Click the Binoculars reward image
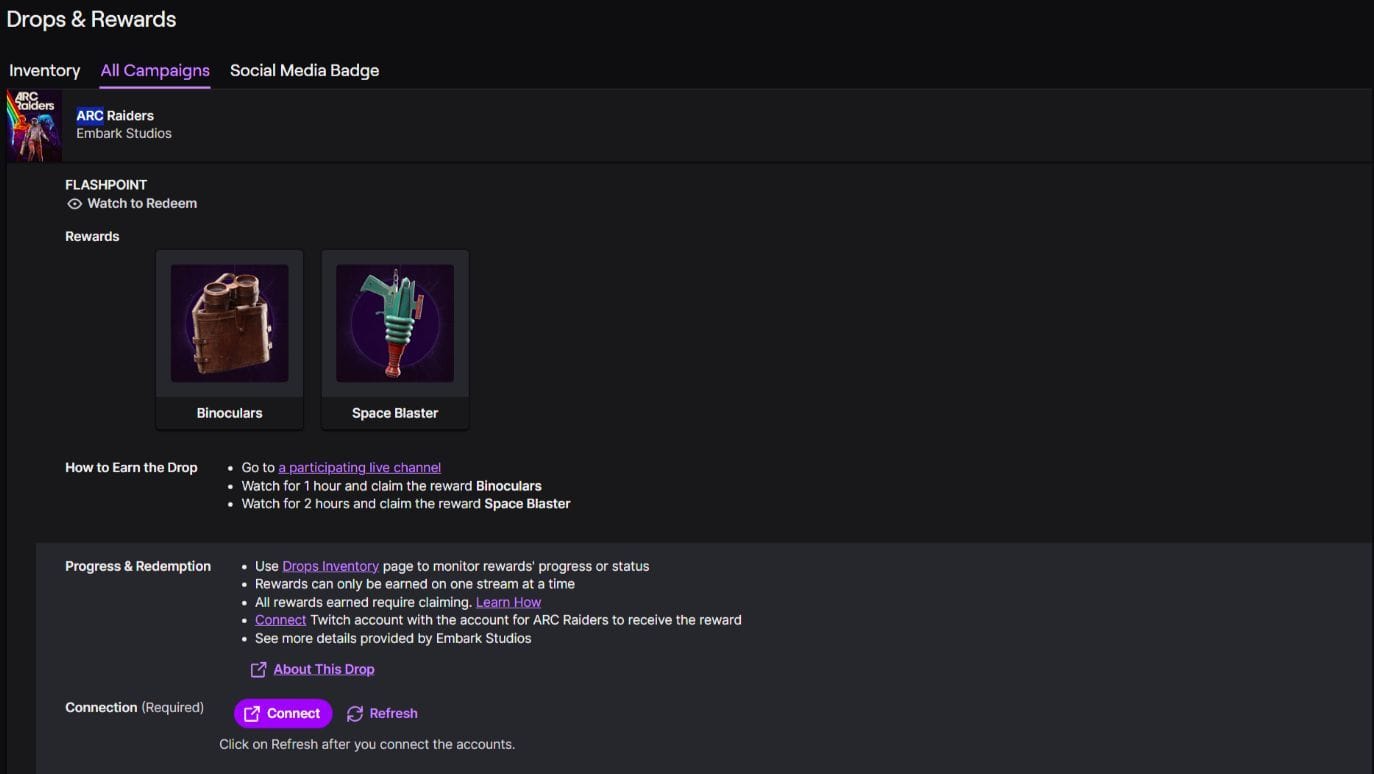Viewport: 1374px width, 774px height. point(229,323)
